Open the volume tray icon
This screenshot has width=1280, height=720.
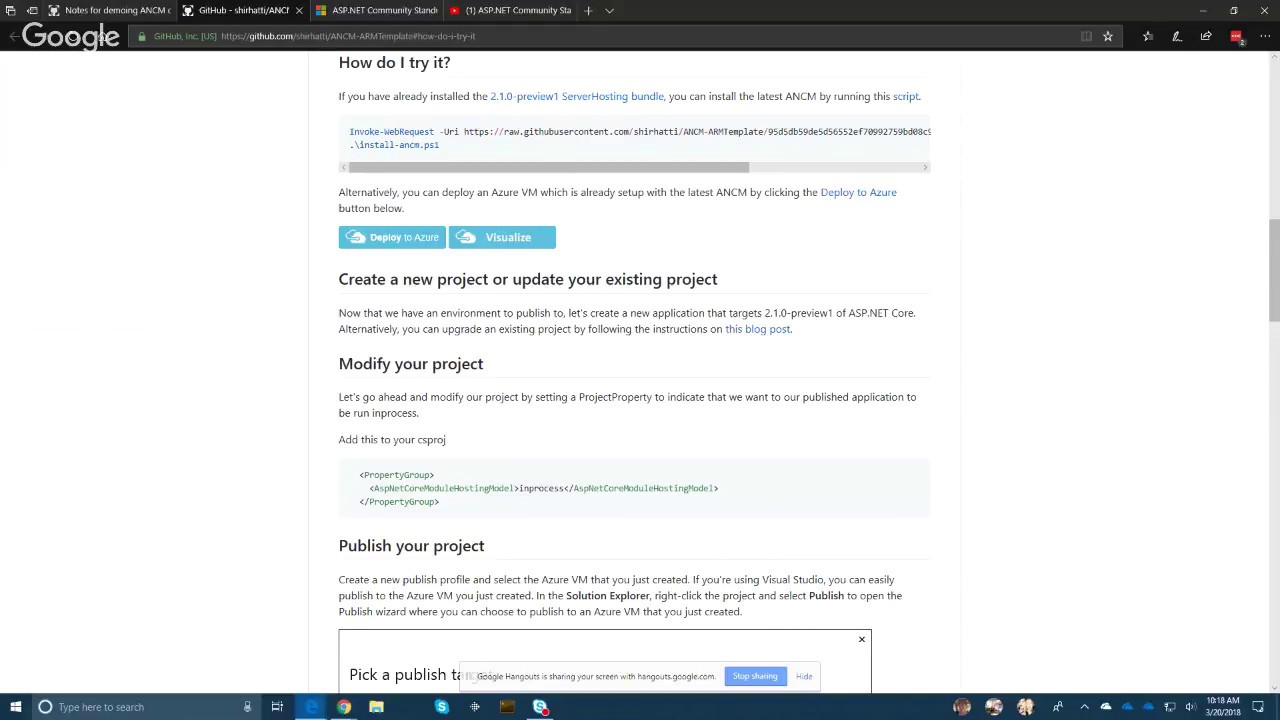click(1190, 707)
